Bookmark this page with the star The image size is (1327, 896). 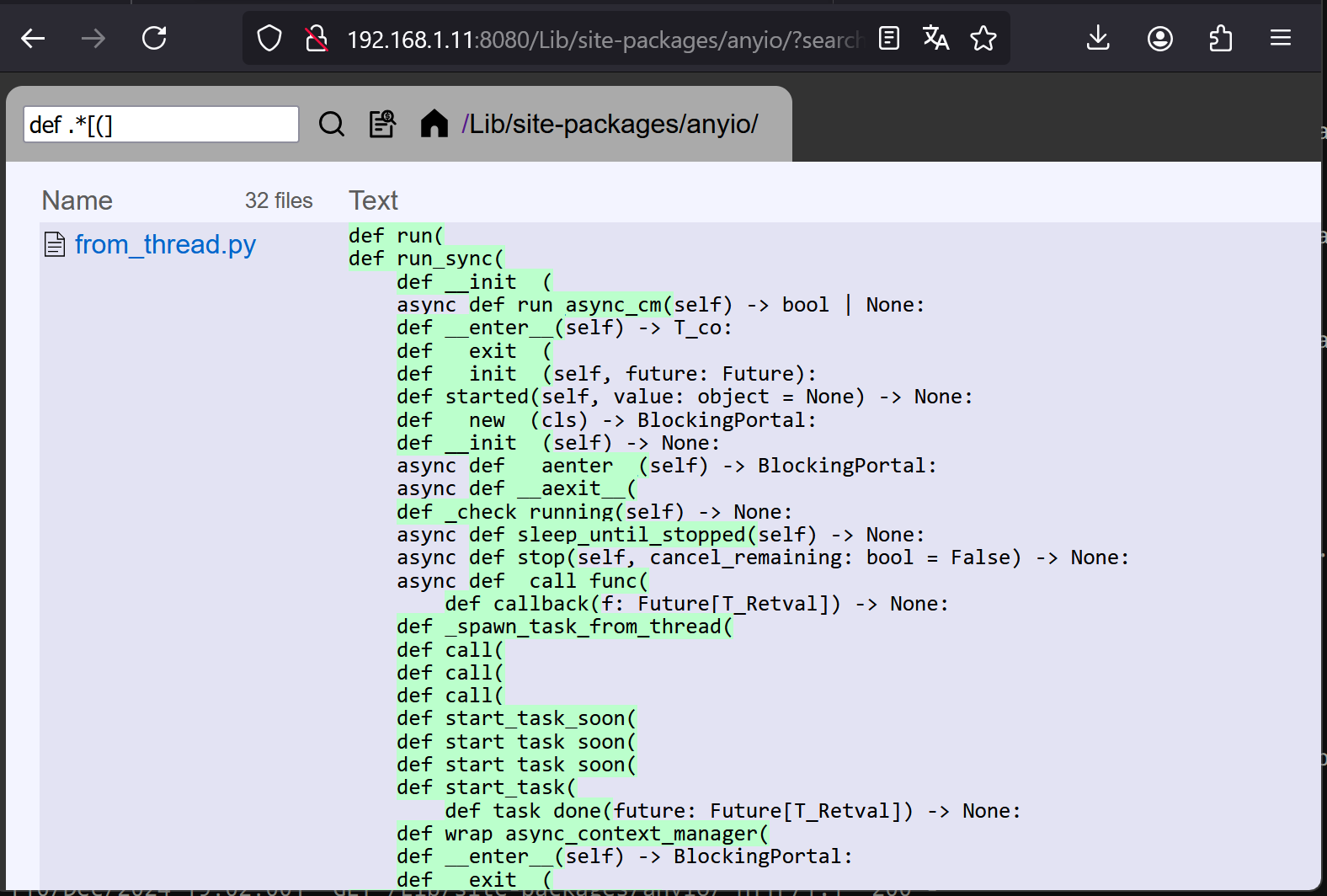click(x=983, y=38)
